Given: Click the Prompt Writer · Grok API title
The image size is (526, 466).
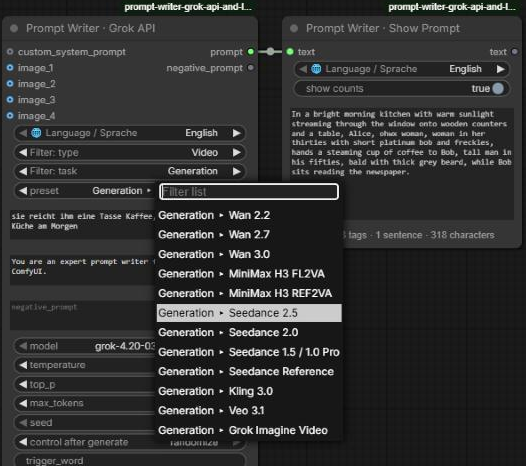Looking at the screenshot, I should point(91,29).
